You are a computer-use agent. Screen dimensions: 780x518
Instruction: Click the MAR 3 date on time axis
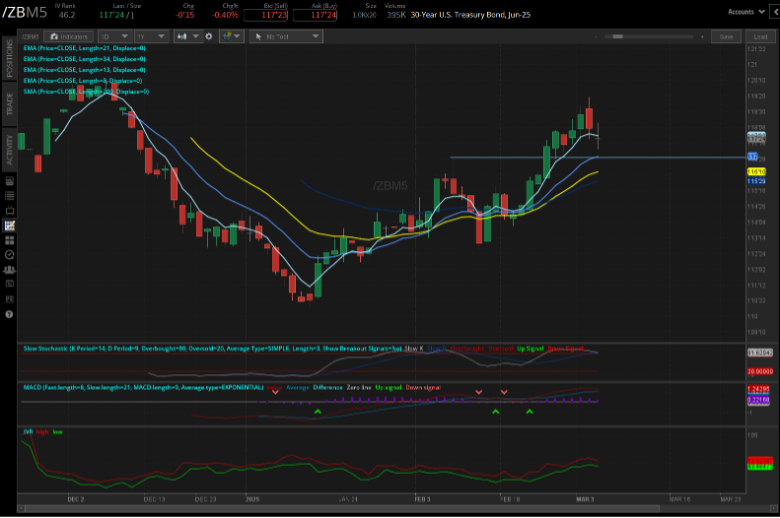585,499
